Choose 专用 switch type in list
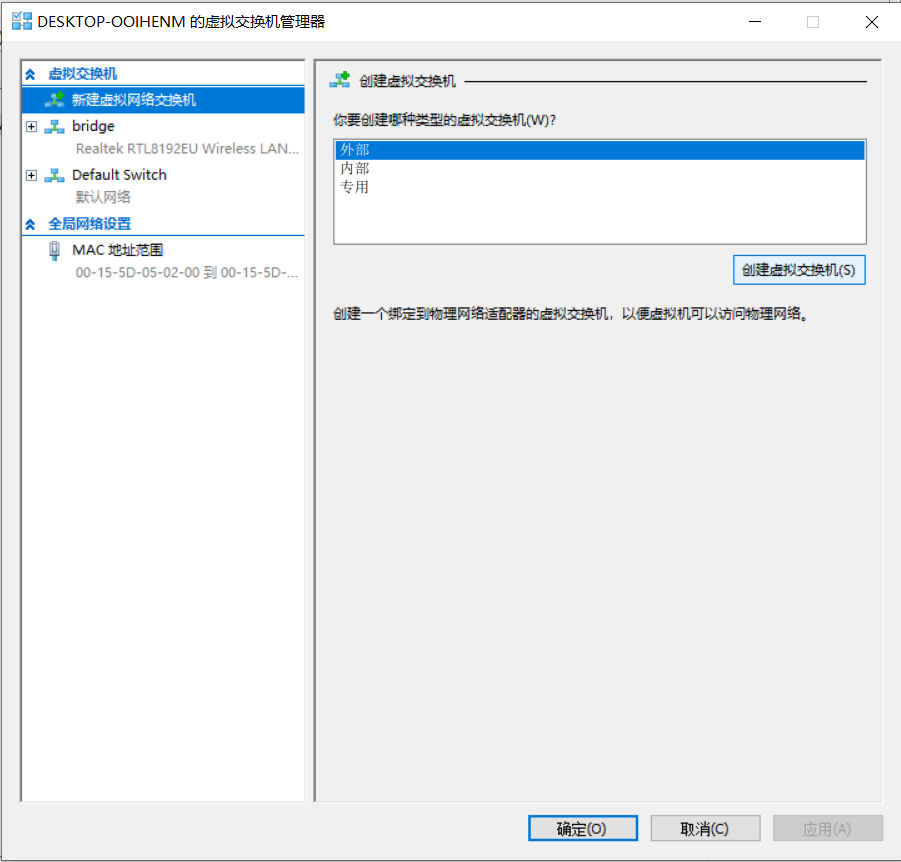 pos(355,186)
